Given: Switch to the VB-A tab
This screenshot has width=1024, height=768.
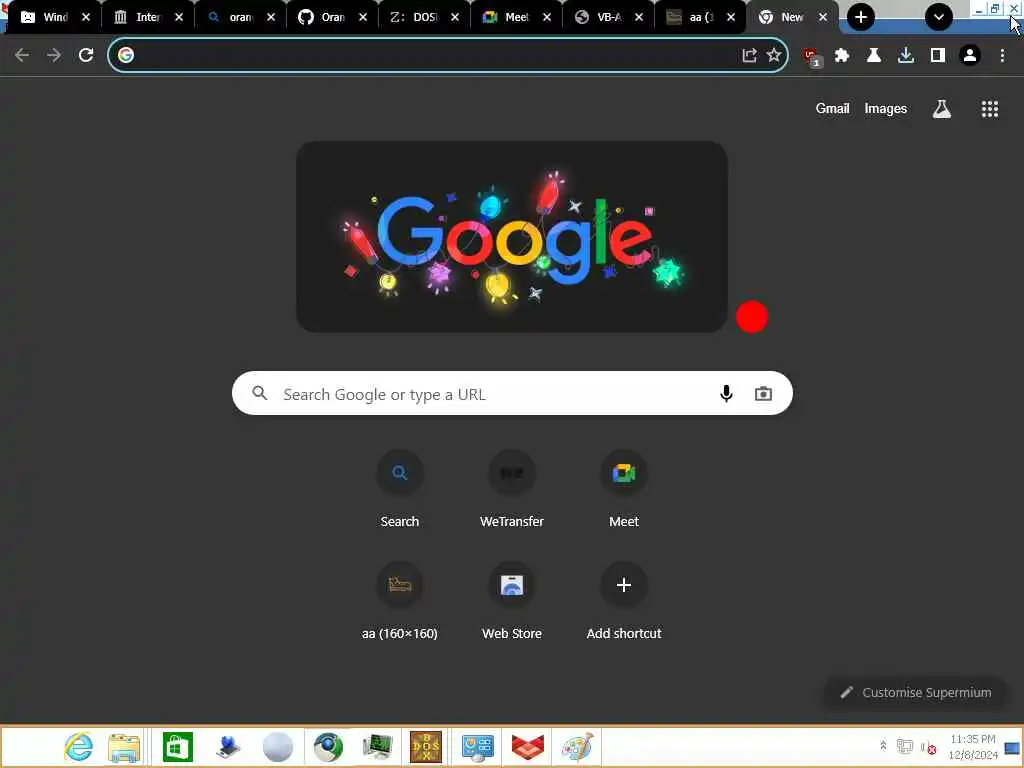Looking at the screenshot, I should click(598, 17).
